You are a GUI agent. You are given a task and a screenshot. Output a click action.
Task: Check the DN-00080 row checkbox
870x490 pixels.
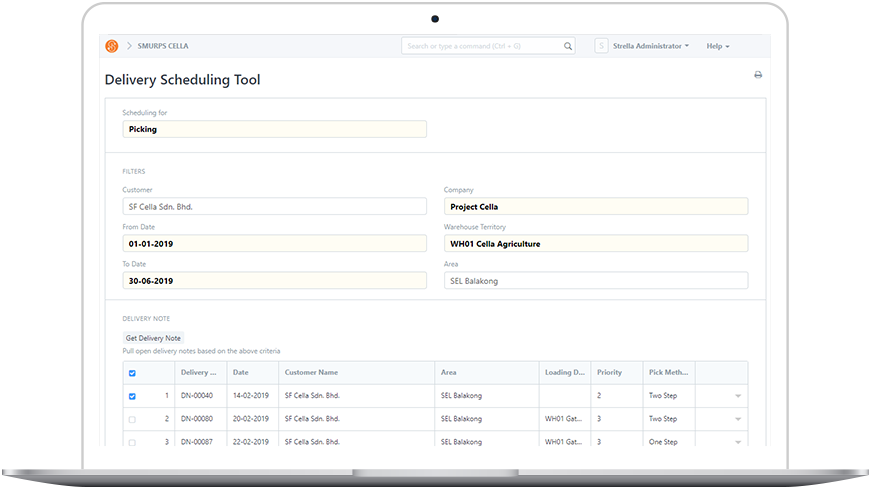(x=132, y=419)
